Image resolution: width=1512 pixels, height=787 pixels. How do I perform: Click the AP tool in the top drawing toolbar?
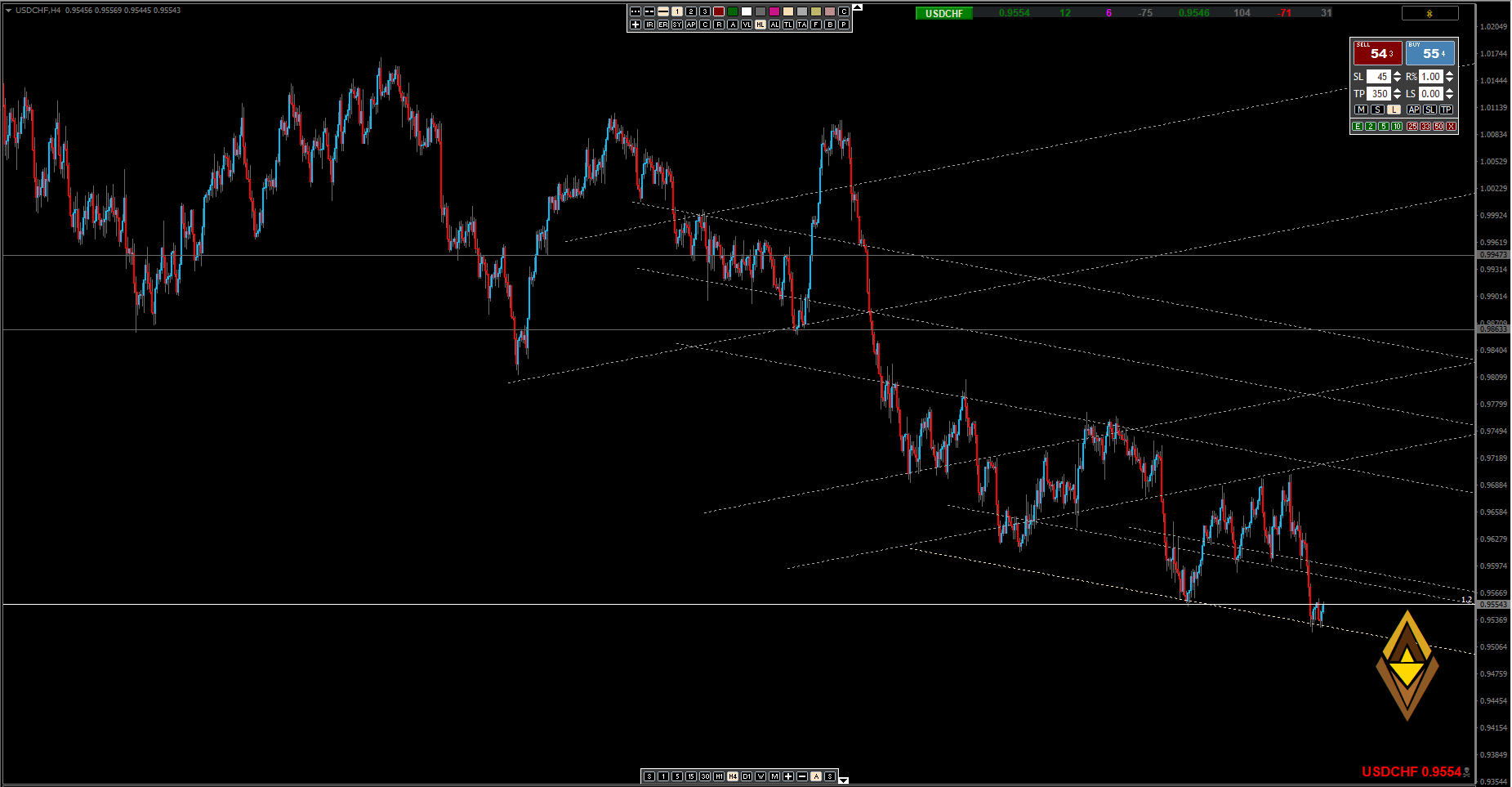(x=691, y=25)
